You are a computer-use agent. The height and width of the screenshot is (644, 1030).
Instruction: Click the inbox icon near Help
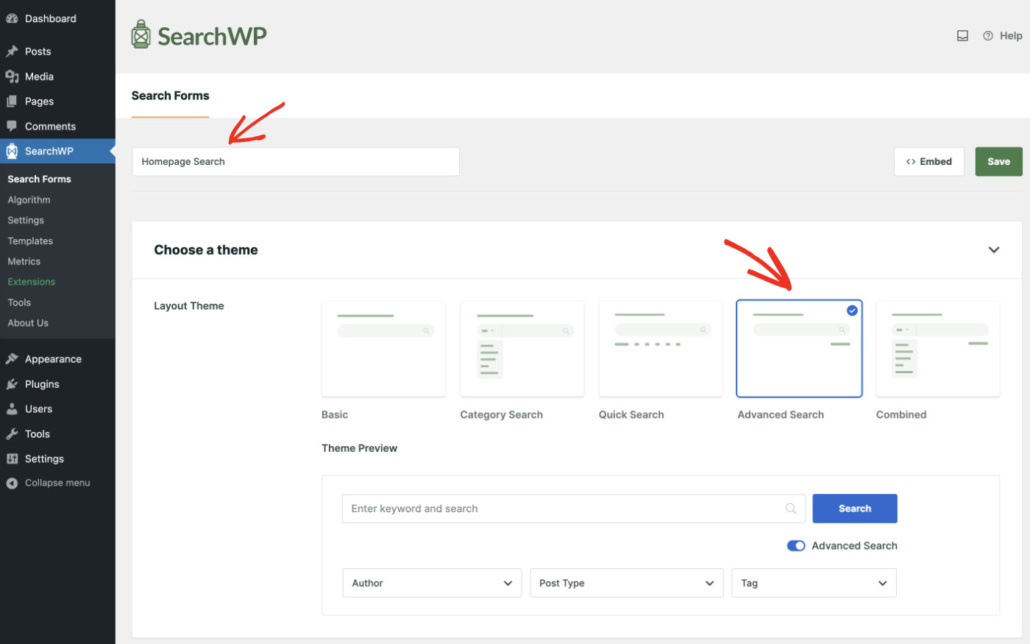962,35
